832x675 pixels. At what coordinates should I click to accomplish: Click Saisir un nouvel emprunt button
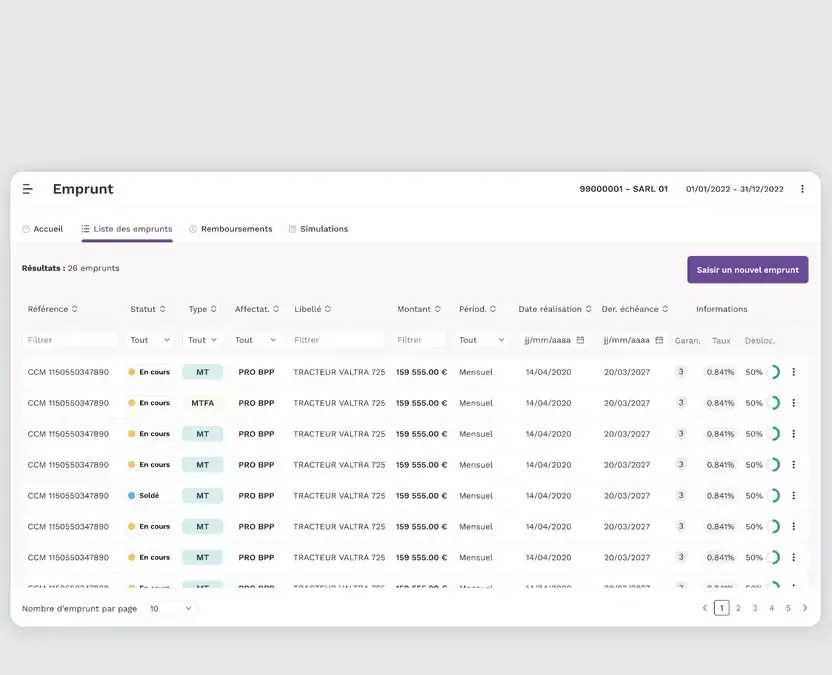pyautogui.click(x=748, y=270)
